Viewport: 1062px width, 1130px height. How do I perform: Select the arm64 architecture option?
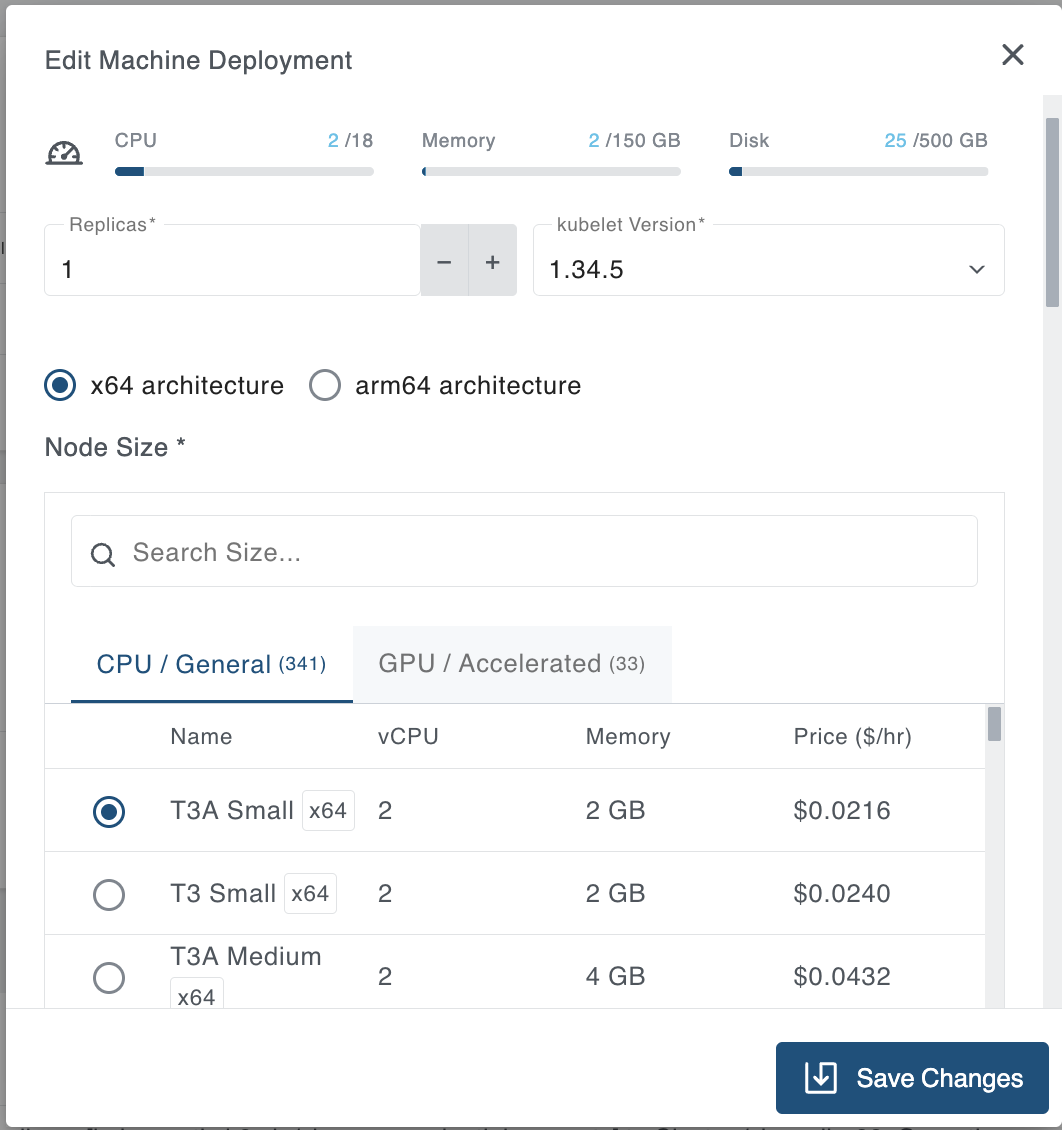point(325,385)
